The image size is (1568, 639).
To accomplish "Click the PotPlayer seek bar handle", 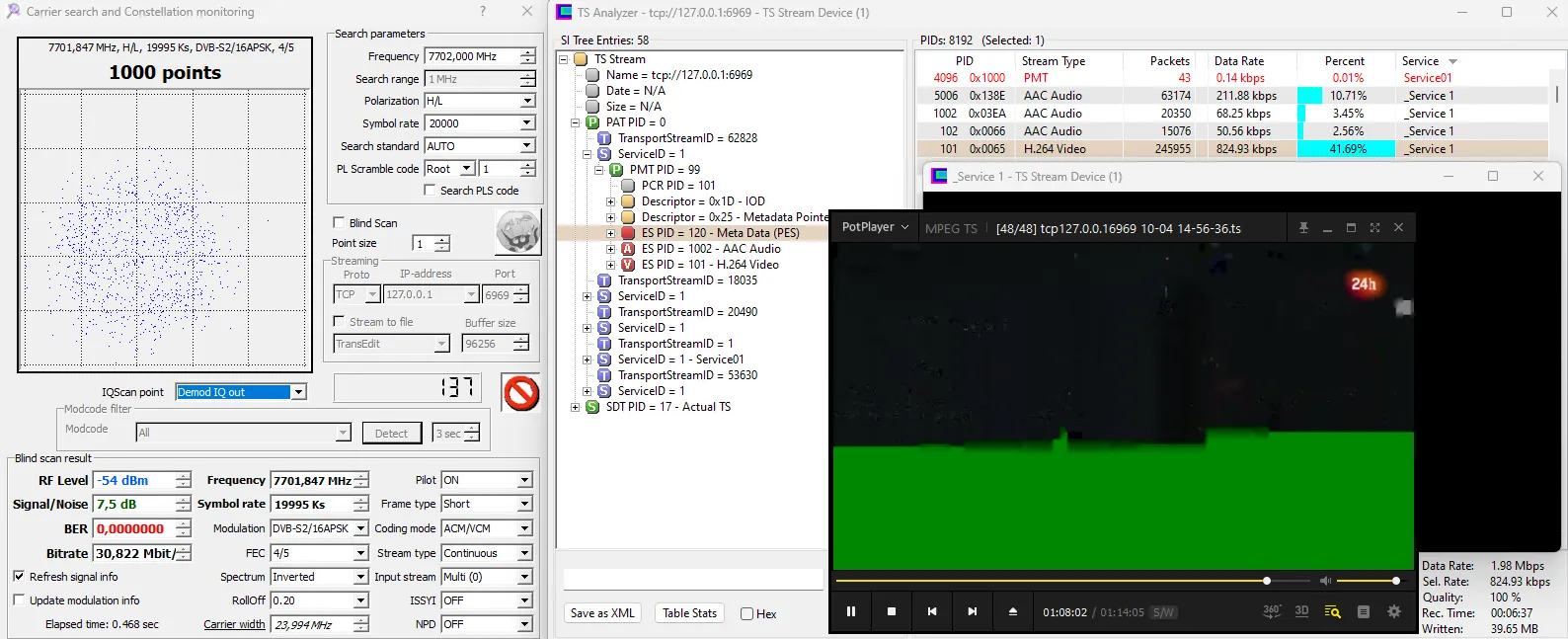I will [1267, 581].
